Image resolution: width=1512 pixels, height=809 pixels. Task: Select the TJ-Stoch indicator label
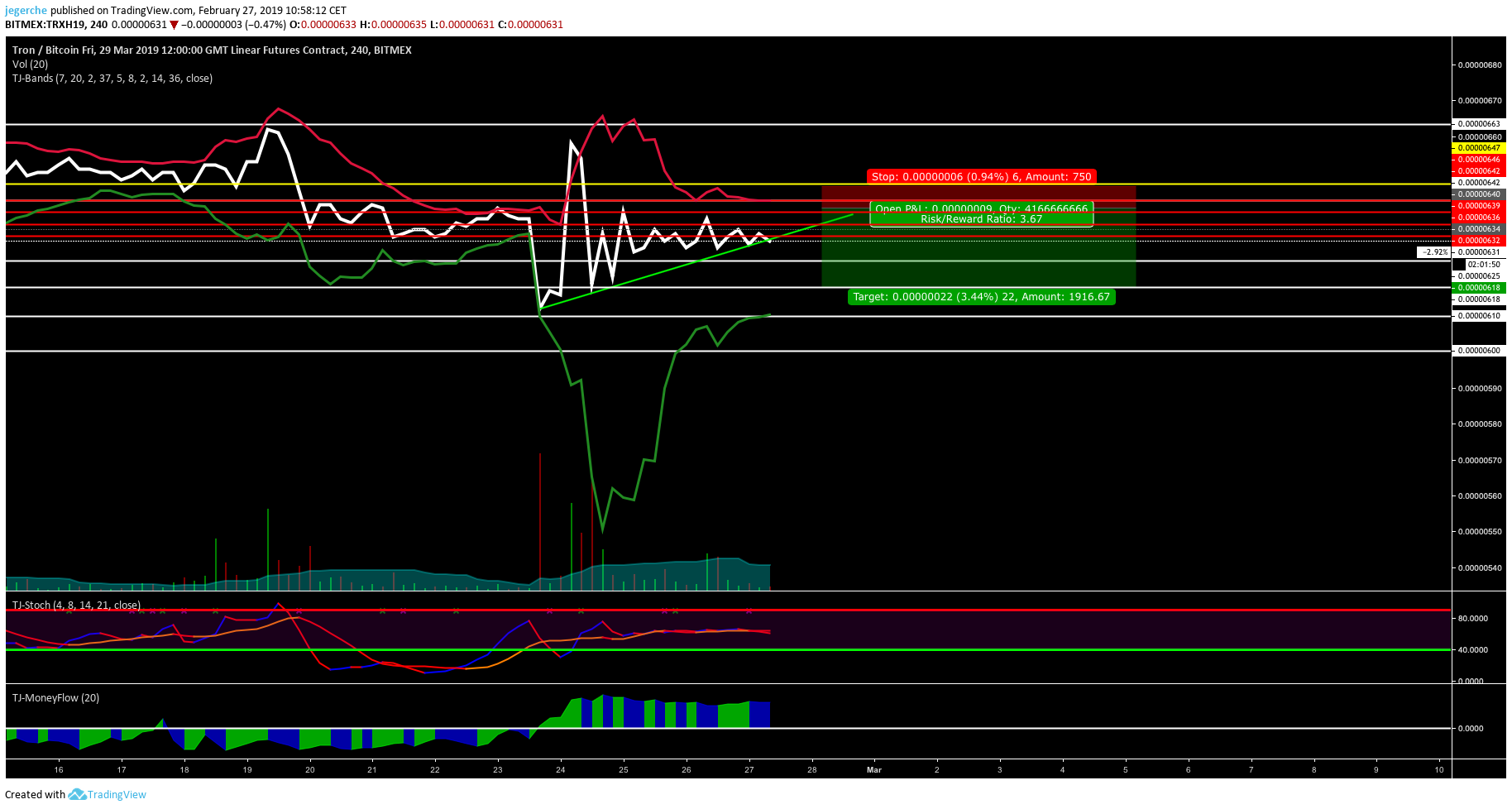click(76, 606)
